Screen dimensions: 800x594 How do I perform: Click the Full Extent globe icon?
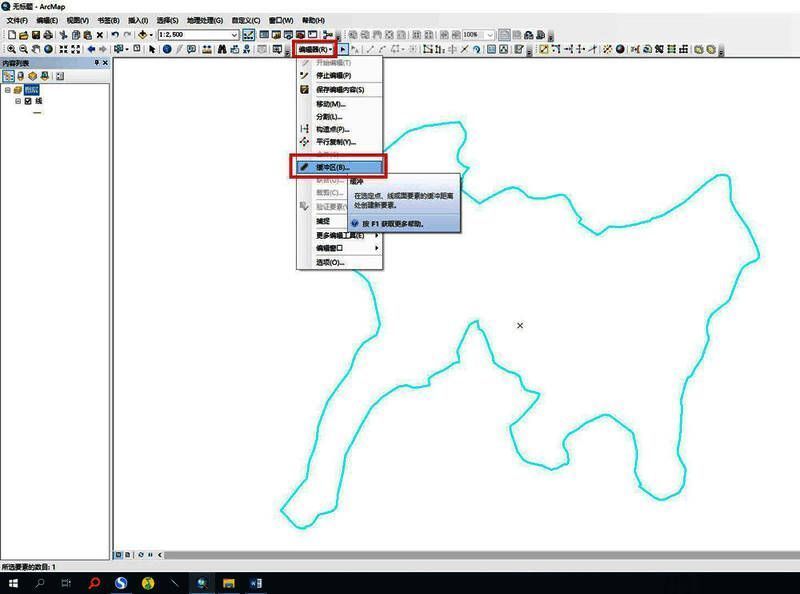(49, 49)
